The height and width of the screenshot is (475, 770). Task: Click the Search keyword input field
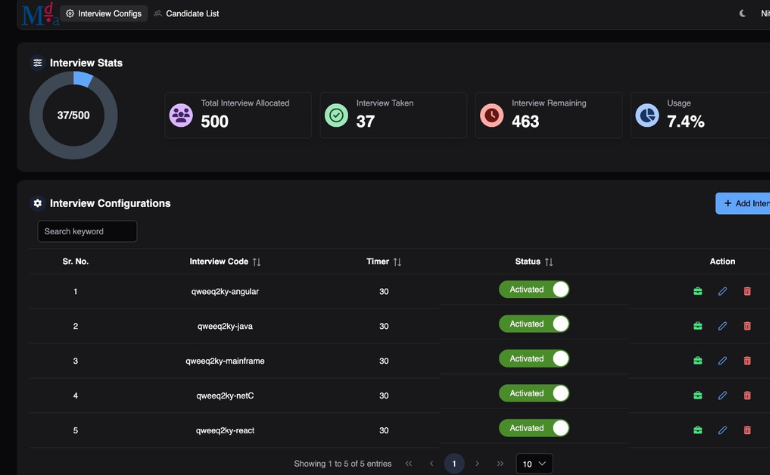coord(87,231)
